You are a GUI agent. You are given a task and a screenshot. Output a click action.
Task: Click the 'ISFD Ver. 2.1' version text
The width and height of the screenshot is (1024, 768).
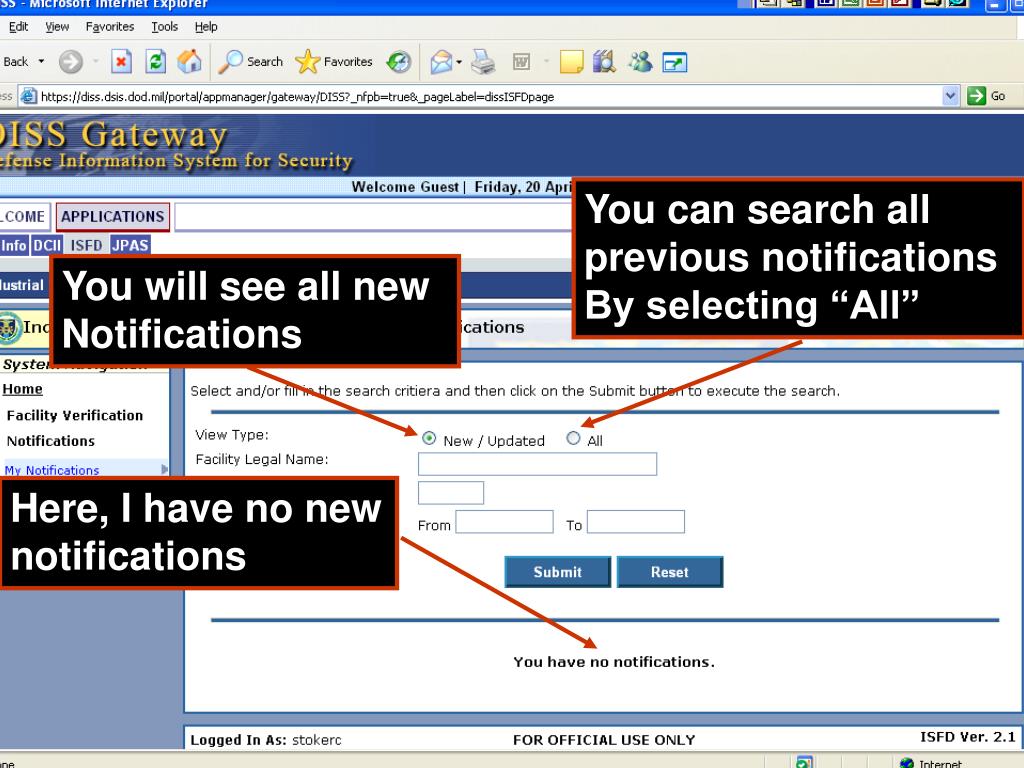(x=967, y=737)
